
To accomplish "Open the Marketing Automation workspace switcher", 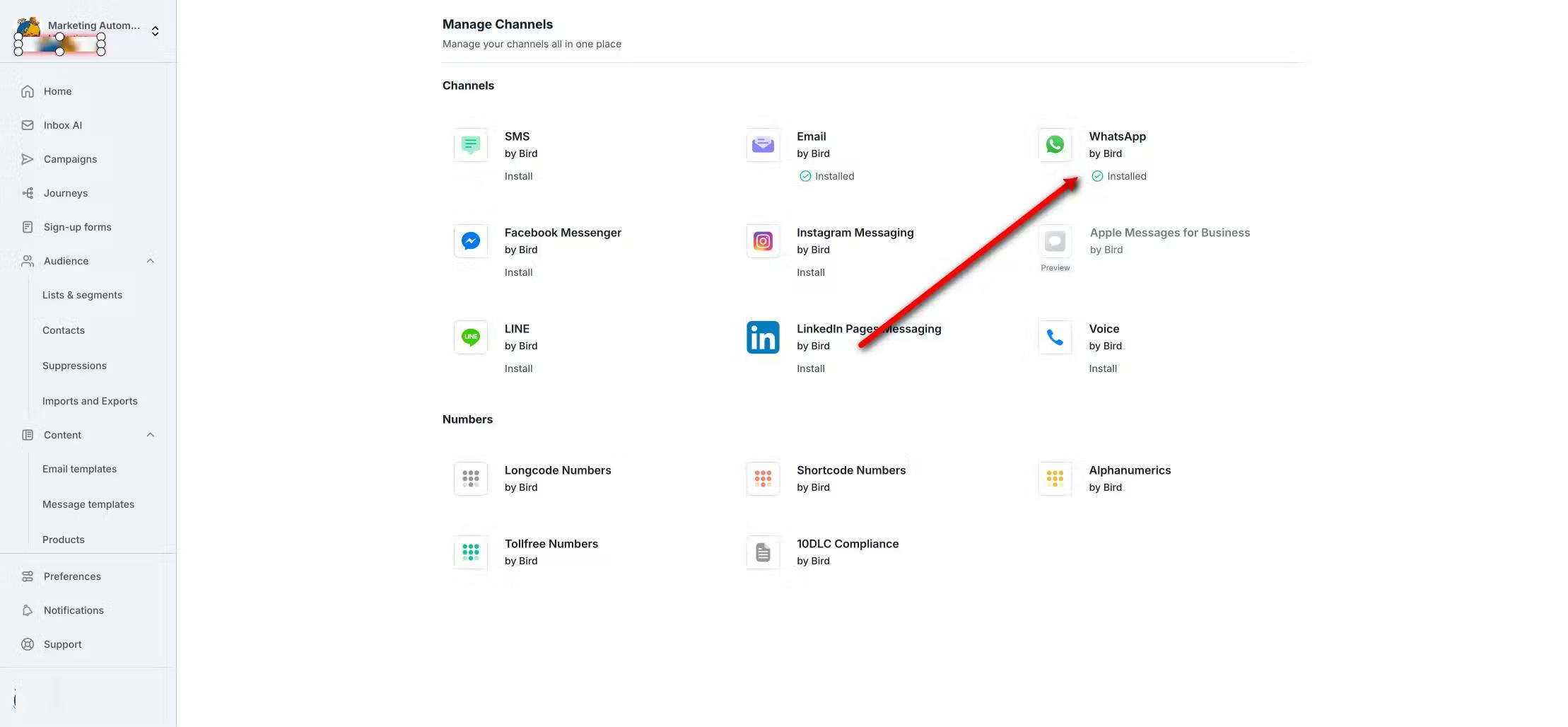I will pyautogui.click(x=155, y=31).
